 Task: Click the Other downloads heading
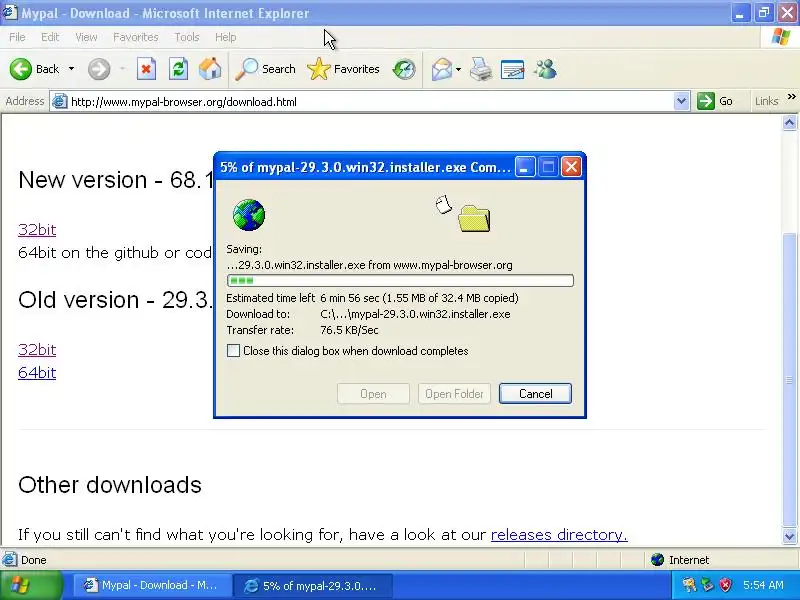point(110,485)
